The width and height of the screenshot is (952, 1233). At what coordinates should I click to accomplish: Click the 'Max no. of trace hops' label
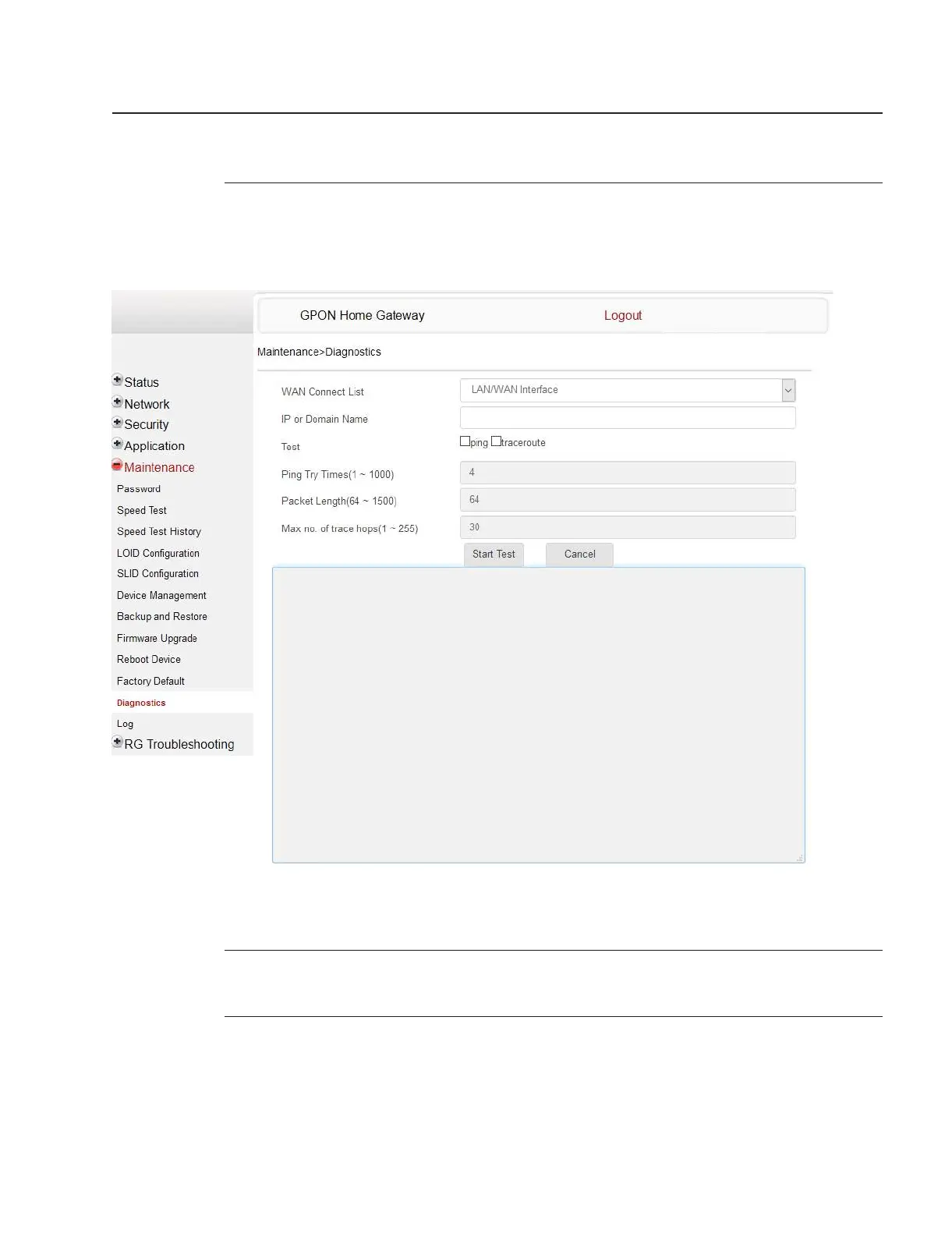349,529
